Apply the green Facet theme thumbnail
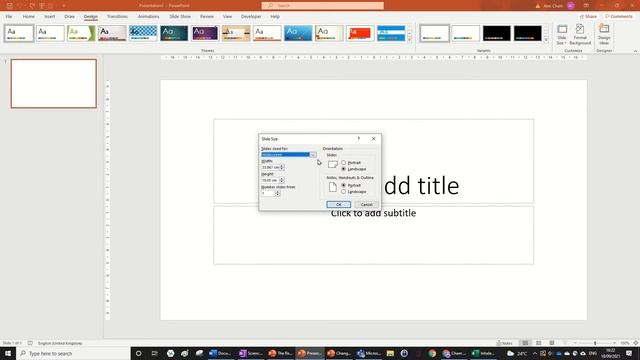This screenshot has height=360, width=640. click(x=81, y=33)
